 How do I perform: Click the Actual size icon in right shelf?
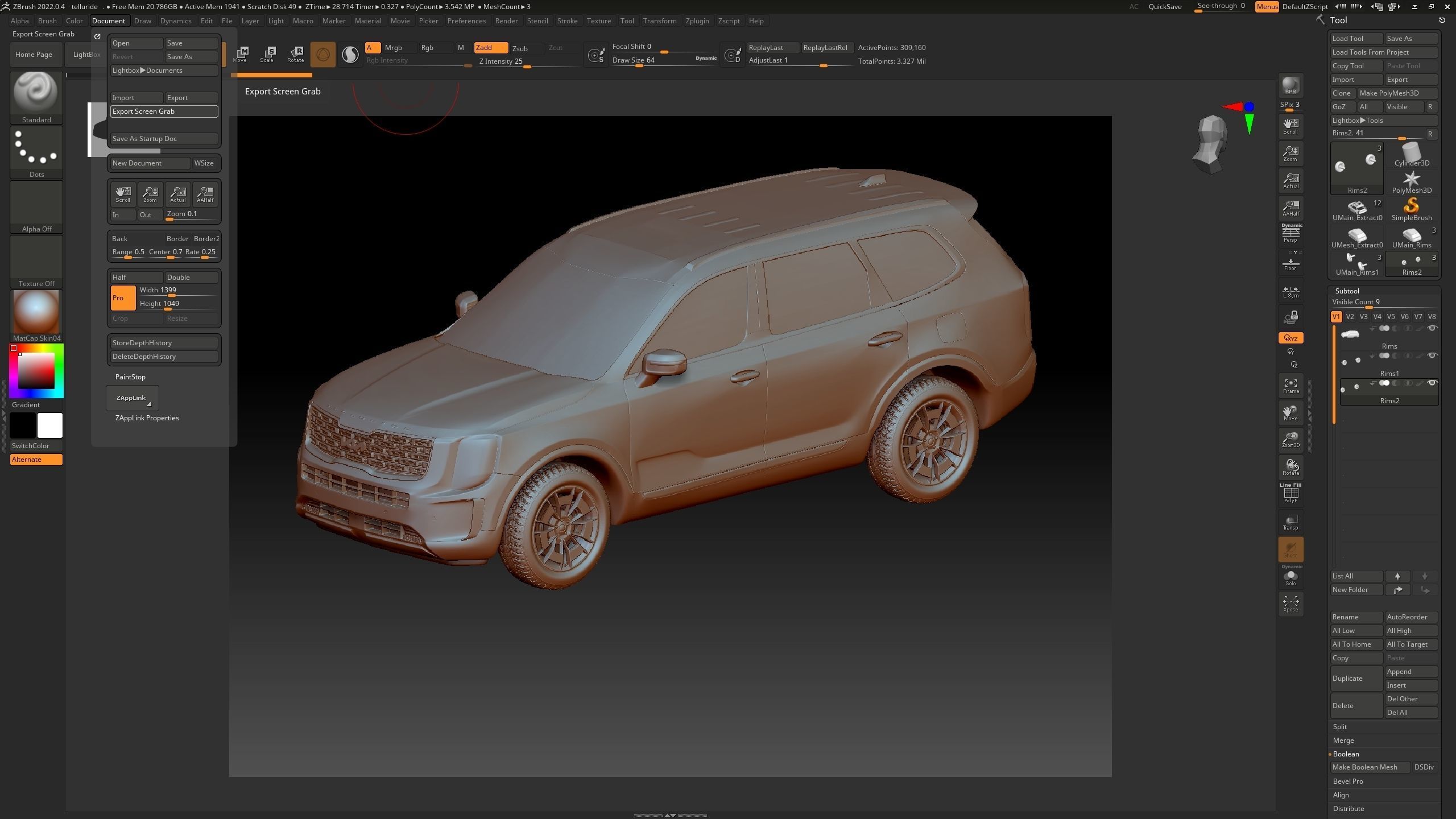tap(1290, 181)
